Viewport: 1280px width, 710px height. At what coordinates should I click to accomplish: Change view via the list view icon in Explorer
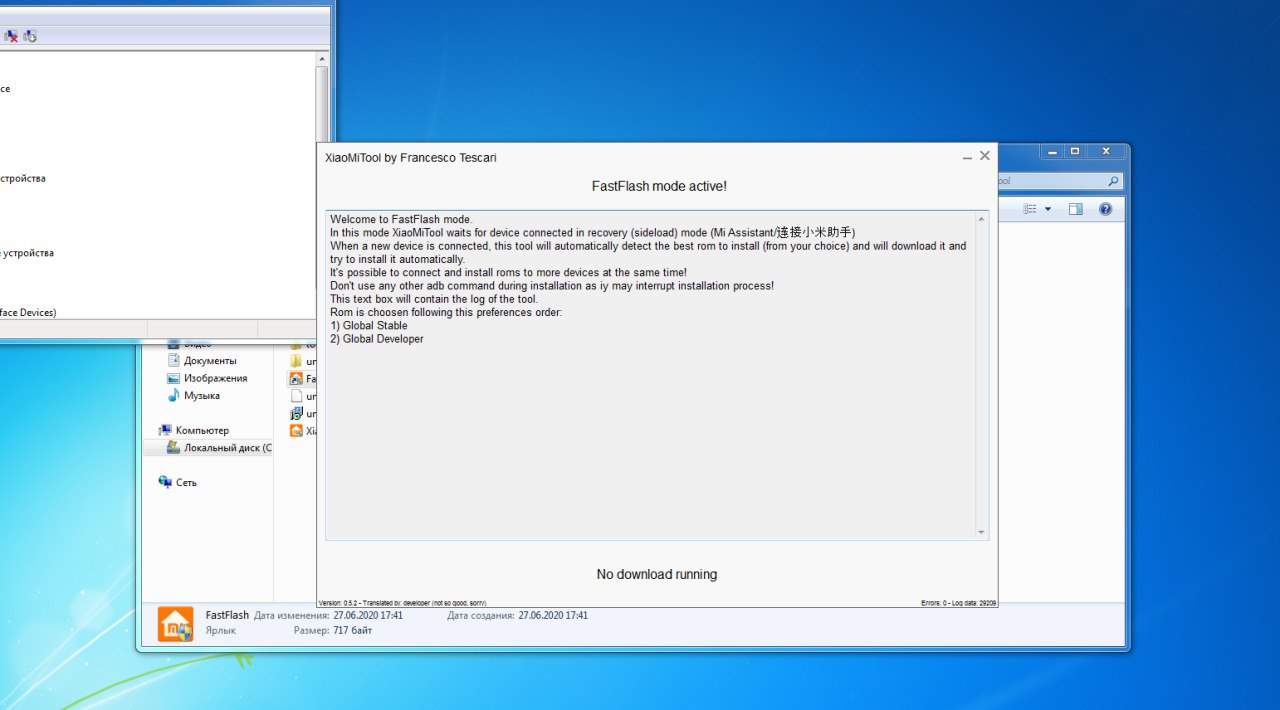pos(1030,209)
